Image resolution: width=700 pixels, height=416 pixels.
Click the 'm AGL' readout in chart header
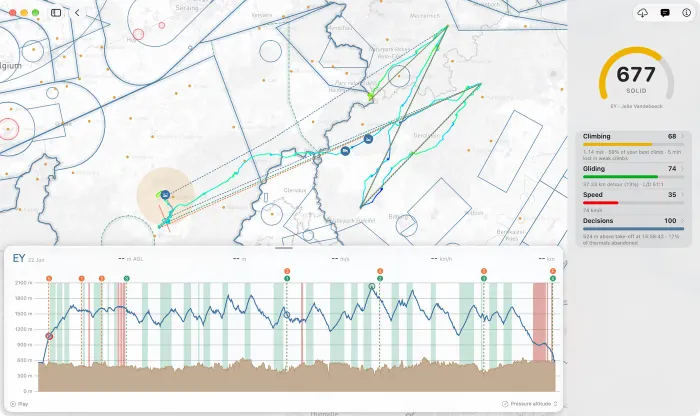[131, 259]
